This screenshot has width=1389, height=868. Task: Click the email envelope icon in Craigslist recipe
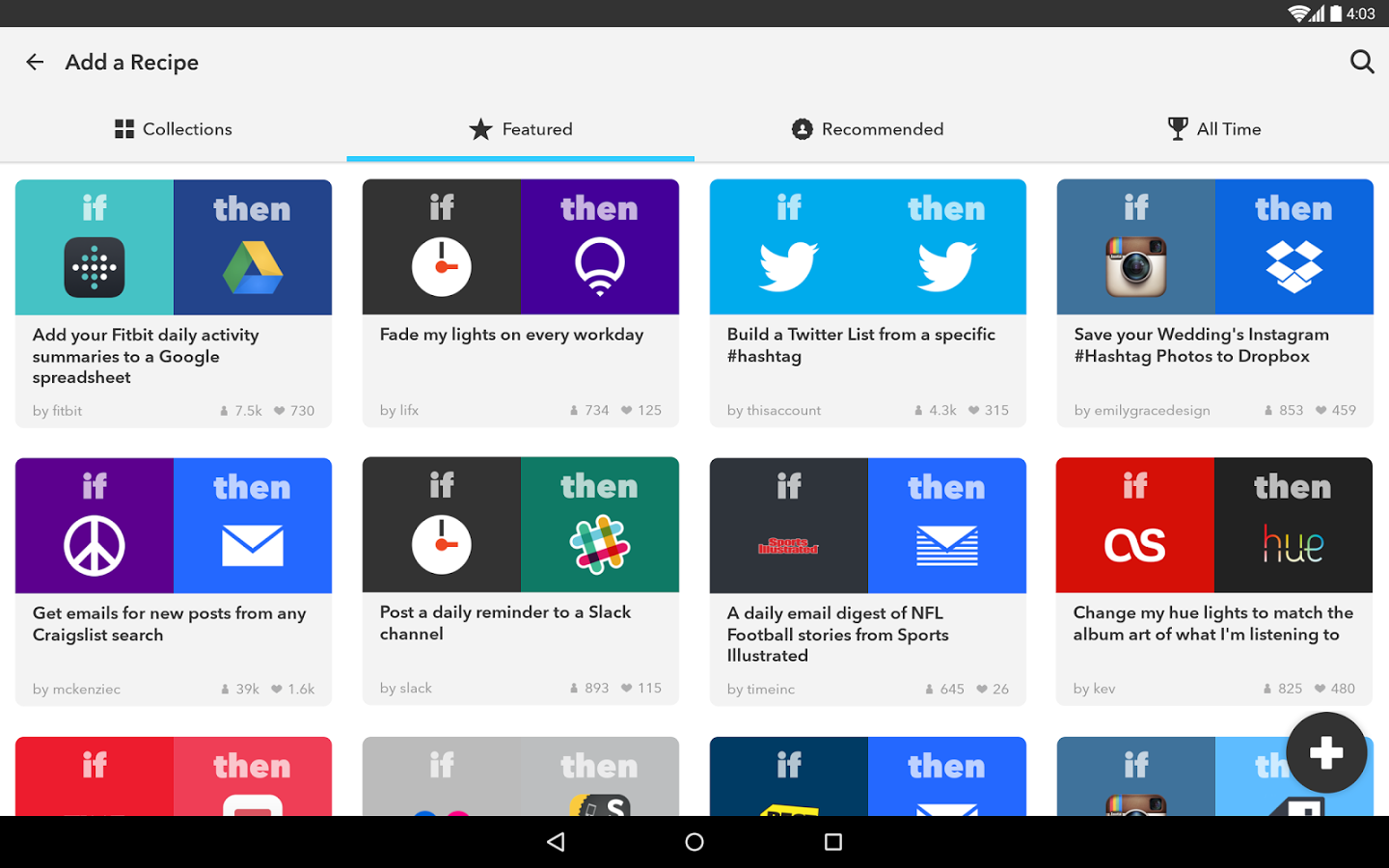pos(253,546)
